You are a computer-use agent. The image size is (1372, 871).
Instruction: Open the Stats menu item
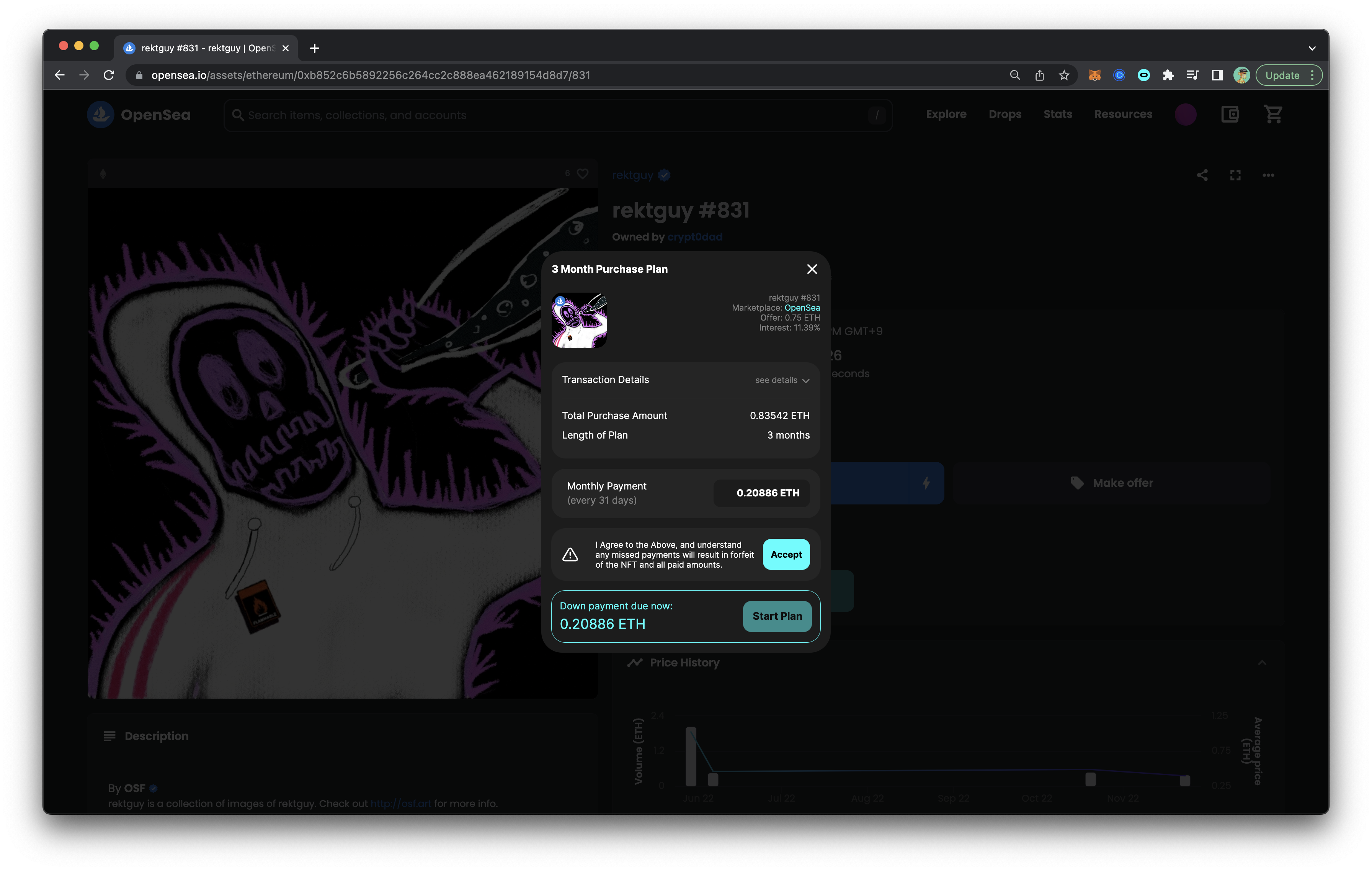(1057, 115)
